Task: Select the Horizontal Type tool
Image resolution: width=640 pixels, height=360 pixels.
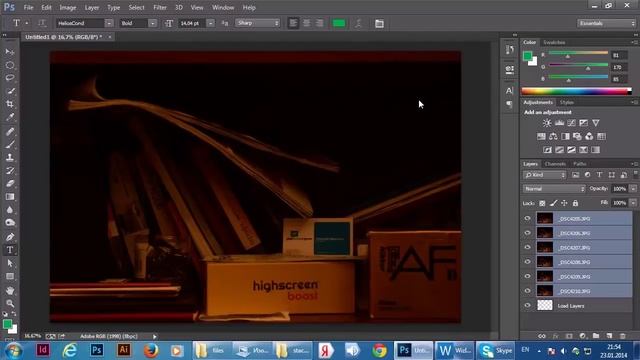Action: point(10,250)
